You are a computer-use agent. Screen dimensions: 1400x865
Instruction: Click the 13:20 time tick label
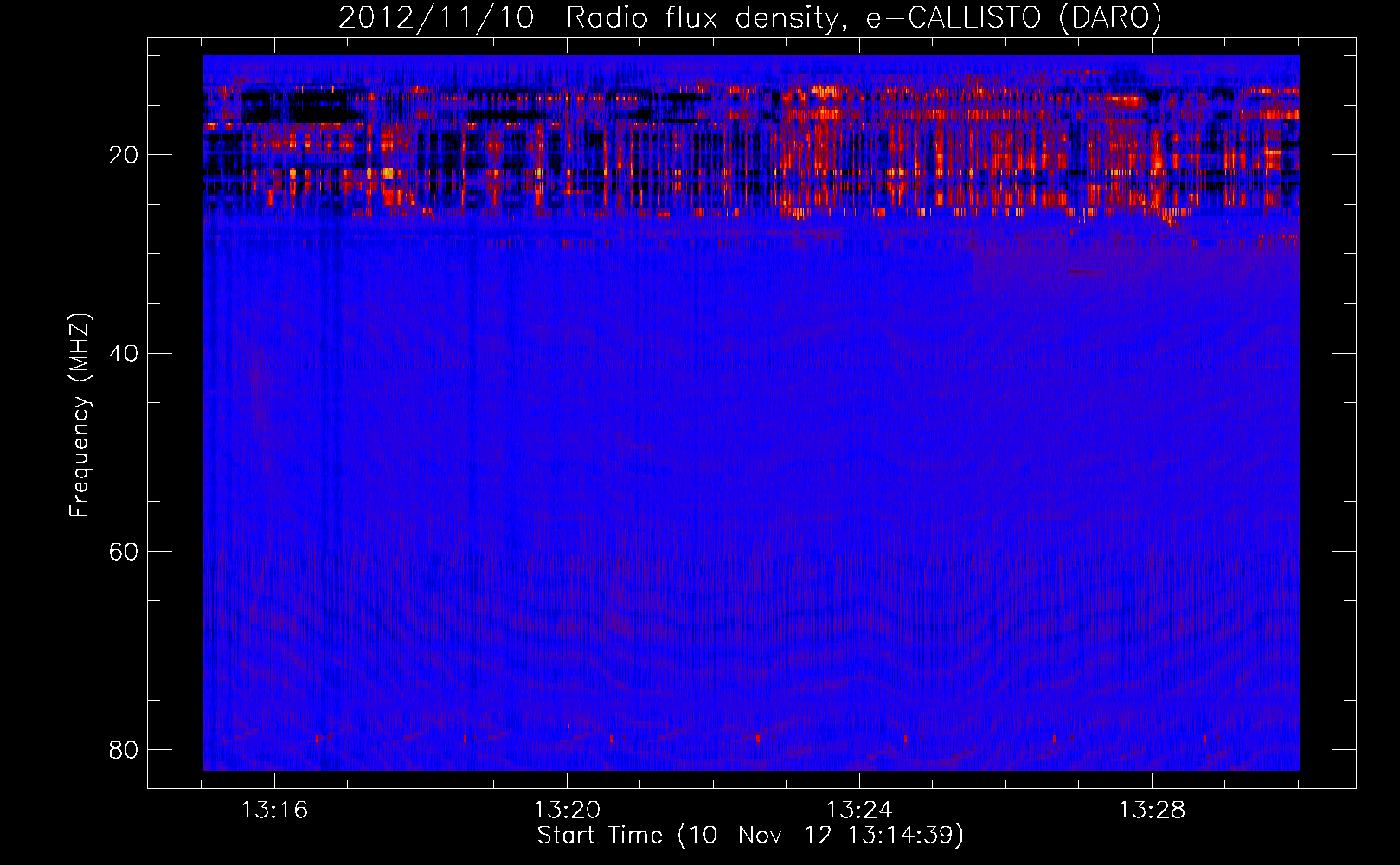click(567, 811)
